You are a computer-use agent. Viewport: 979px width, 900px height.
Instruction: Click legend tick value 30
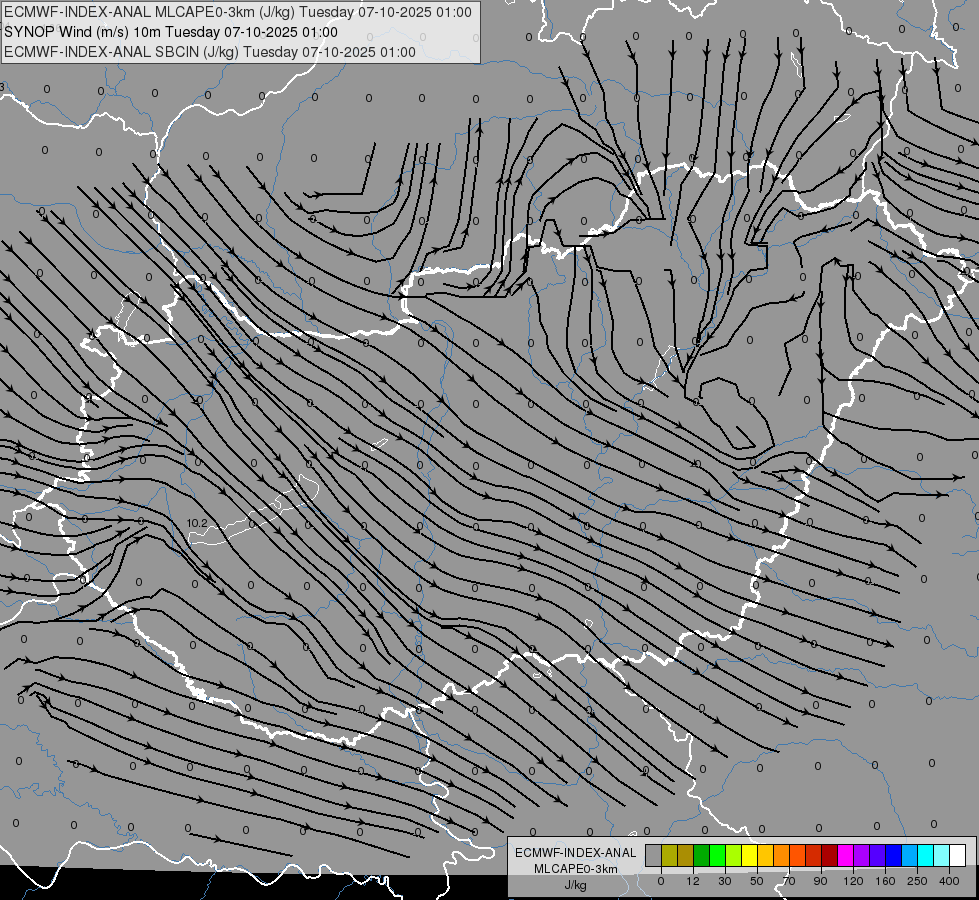pyautogui.click(x=724, y=881)
